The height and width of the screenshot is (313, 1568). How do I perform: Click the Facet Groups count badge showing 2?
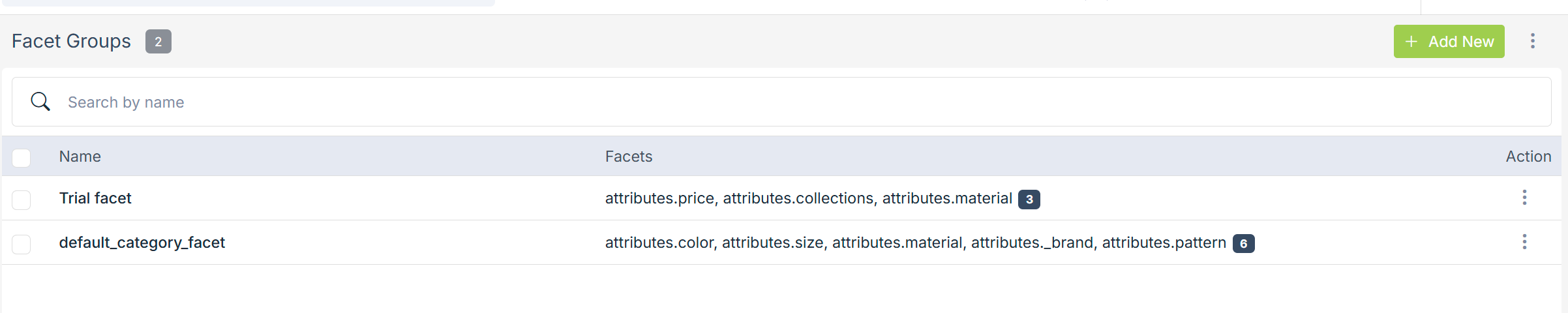[158, 42]
